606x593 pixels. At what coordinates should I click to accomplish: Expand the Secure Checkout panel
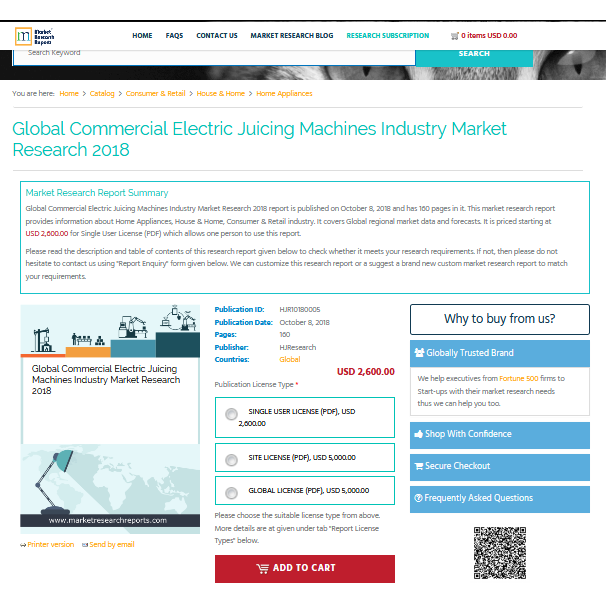500,467
